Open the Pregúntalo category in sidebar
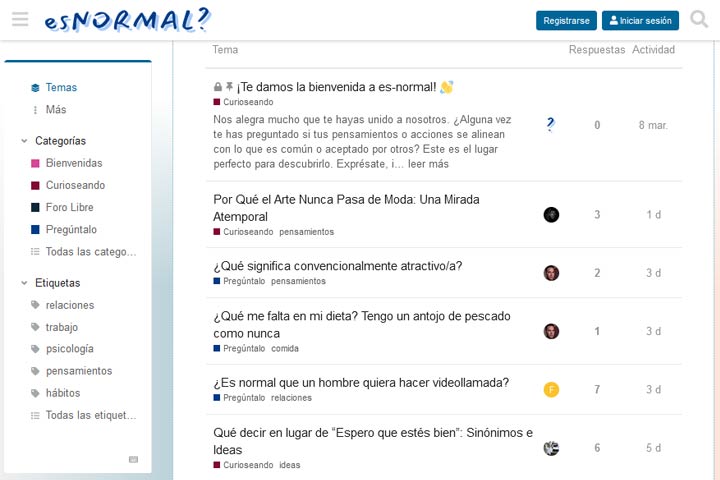720x480 pixels. 71,229
